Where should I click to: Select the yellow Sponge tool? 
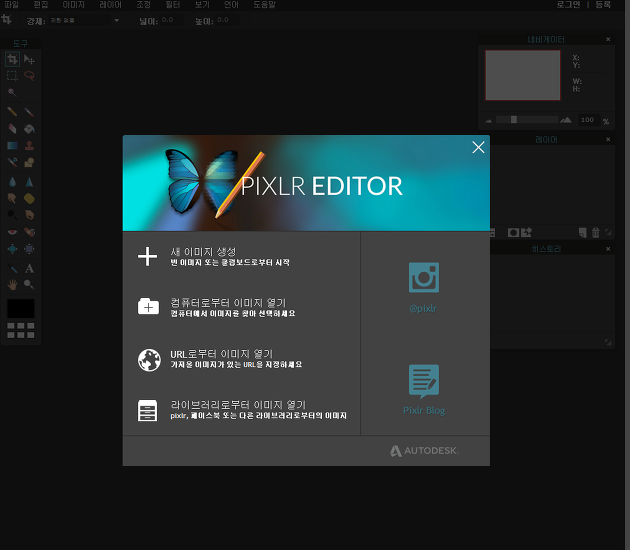point(29,198)
